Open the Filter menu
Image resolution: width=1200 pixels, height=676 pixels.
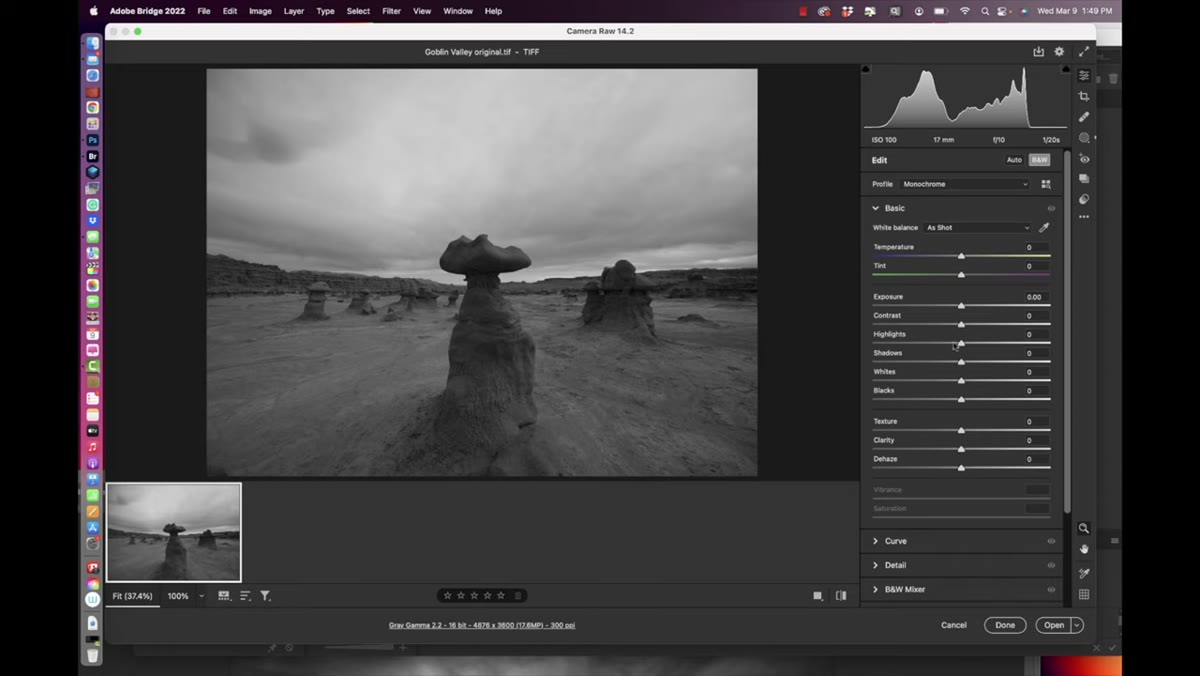pos(392,11)
